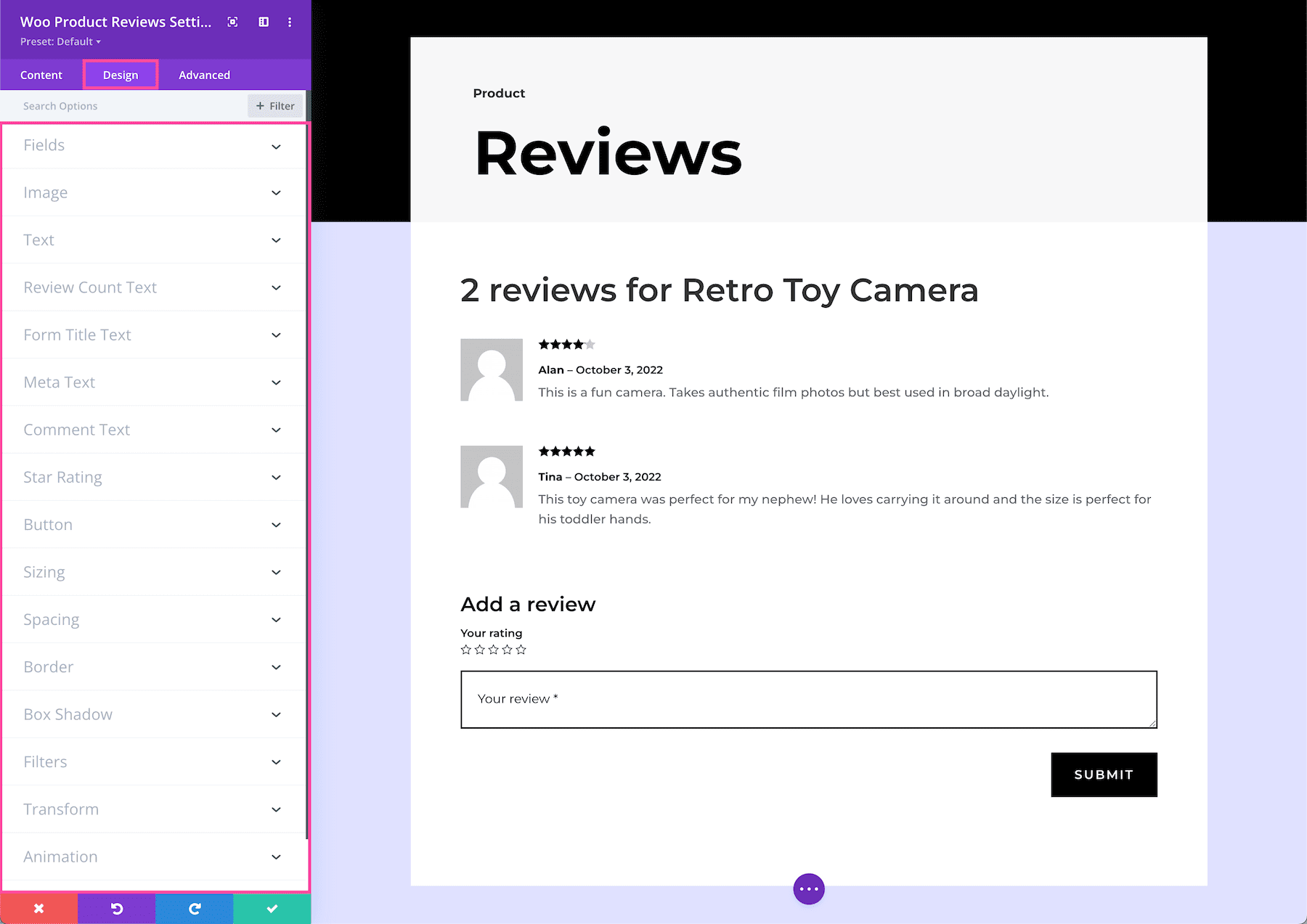Switch to the Content tab
Screen dimensions: 1307x924
click(41, 74)
